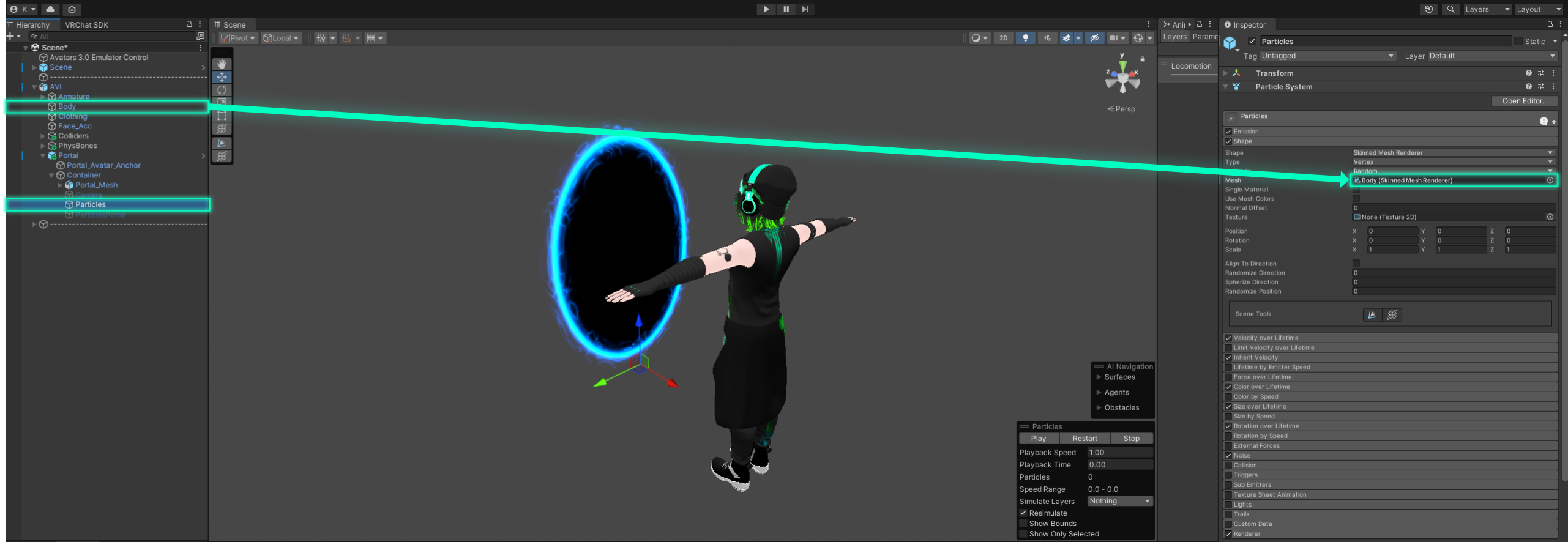Toggle scene lighting bulb icon
Screen dimensions: 1568x542
coord(1026,38)
